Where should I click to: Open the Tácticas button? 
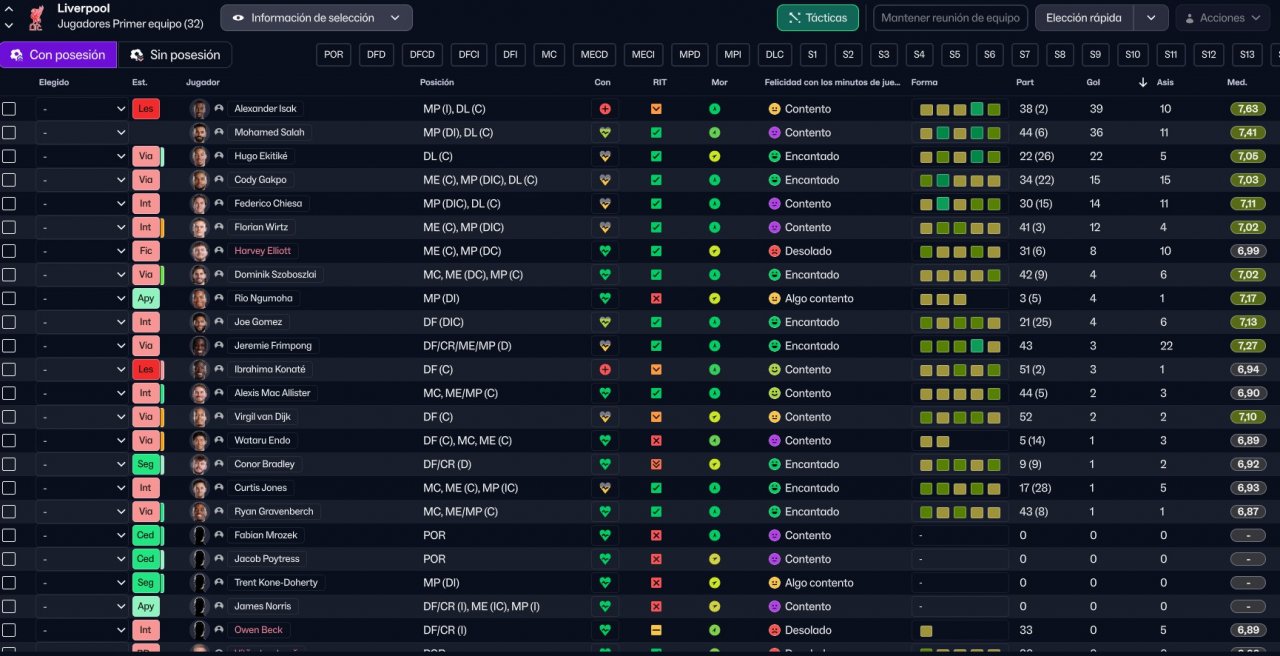(x=818, y=18)
